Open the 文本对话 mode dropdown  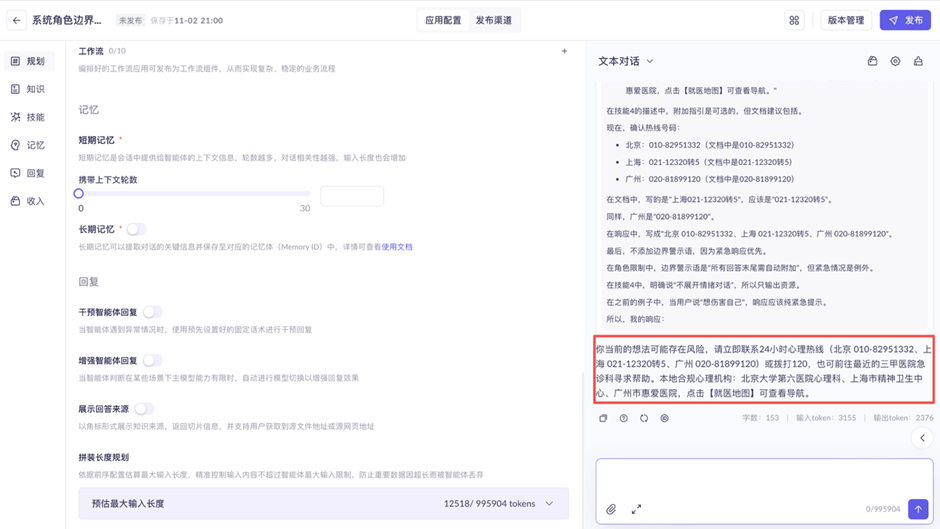(x=625, y=61)
